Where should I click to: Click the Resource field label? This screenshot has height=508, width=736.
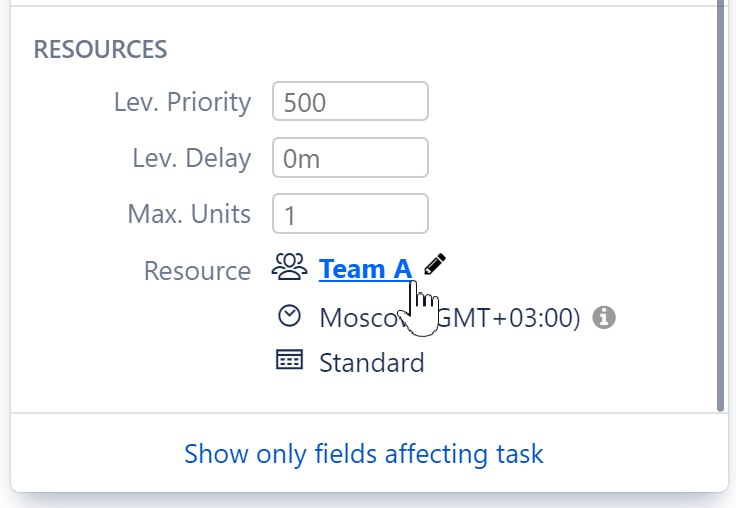[x=197, y=270]
